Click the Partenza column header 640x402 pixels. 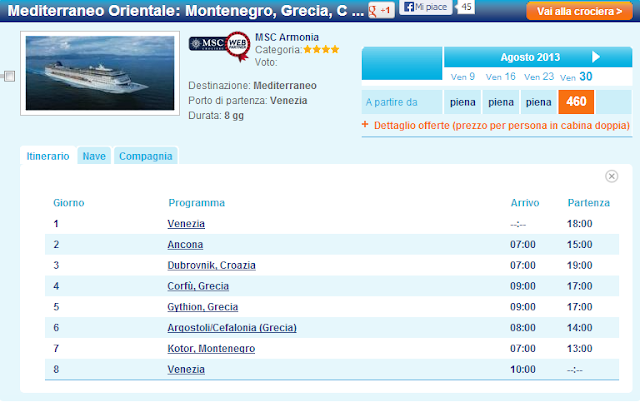589,203
